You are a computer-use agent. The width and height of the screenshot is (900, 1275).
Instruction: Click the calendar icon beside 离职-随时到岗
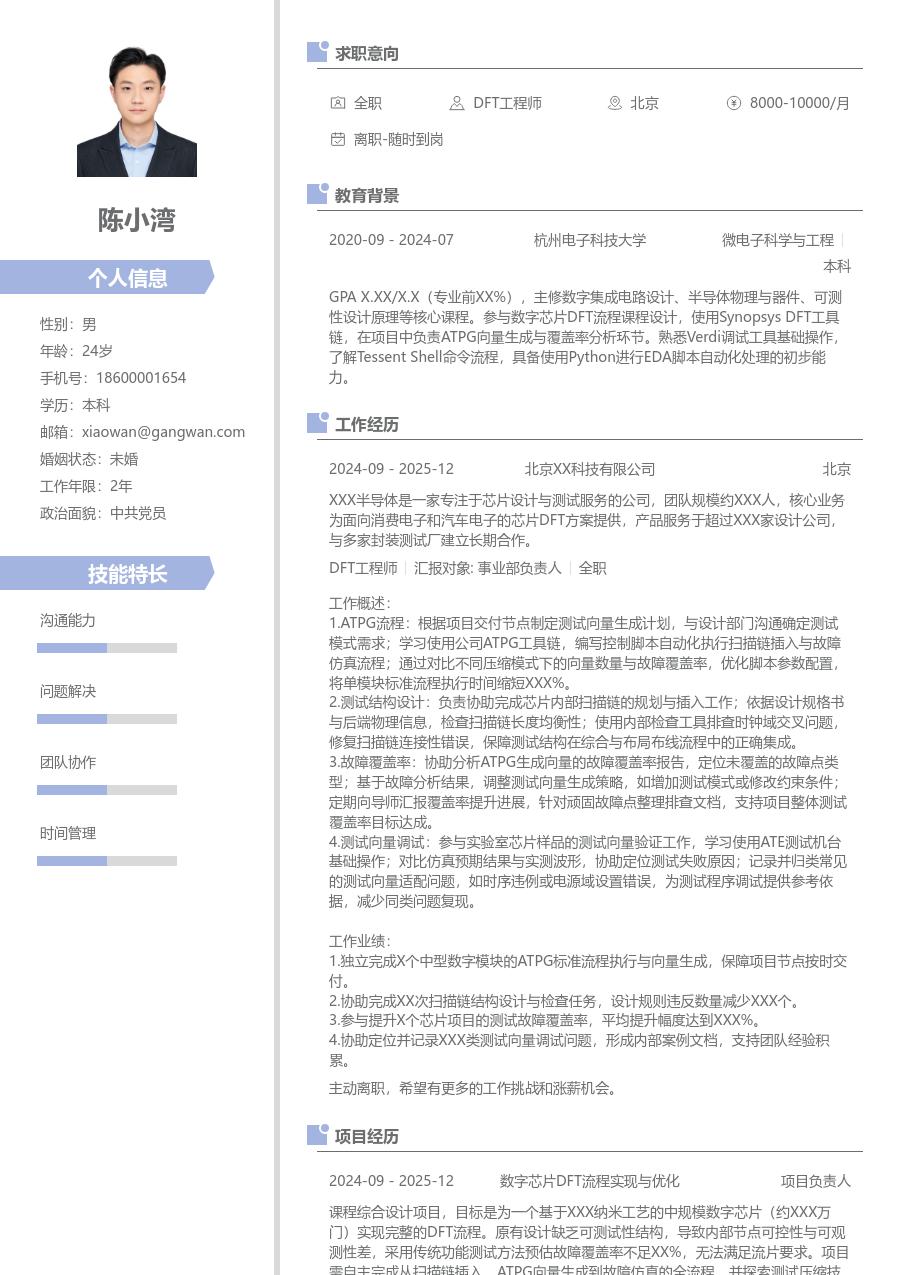point(338,139)
